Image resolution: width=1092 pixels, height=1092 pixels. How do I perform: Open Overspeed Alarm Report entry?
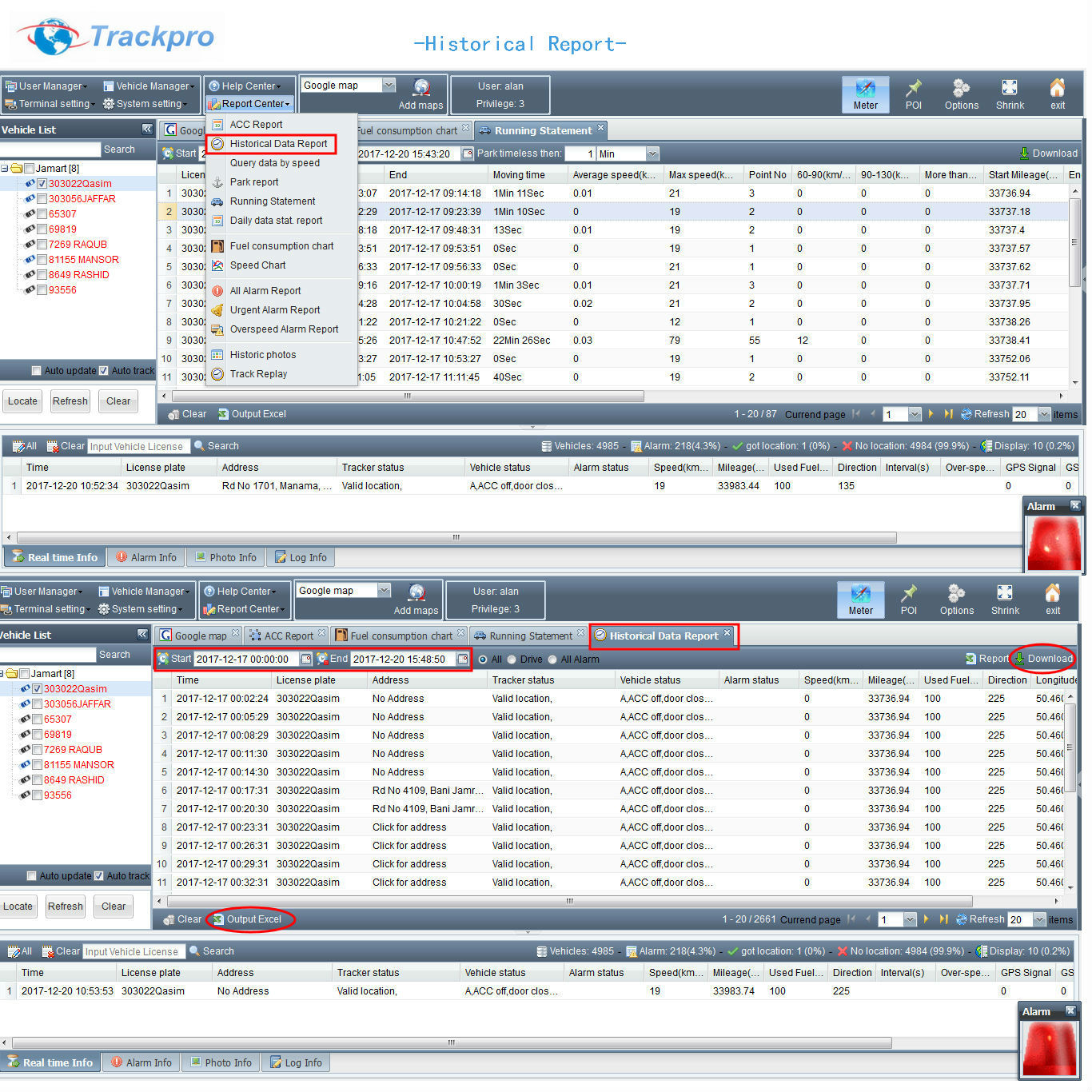[x=284, y=329]
